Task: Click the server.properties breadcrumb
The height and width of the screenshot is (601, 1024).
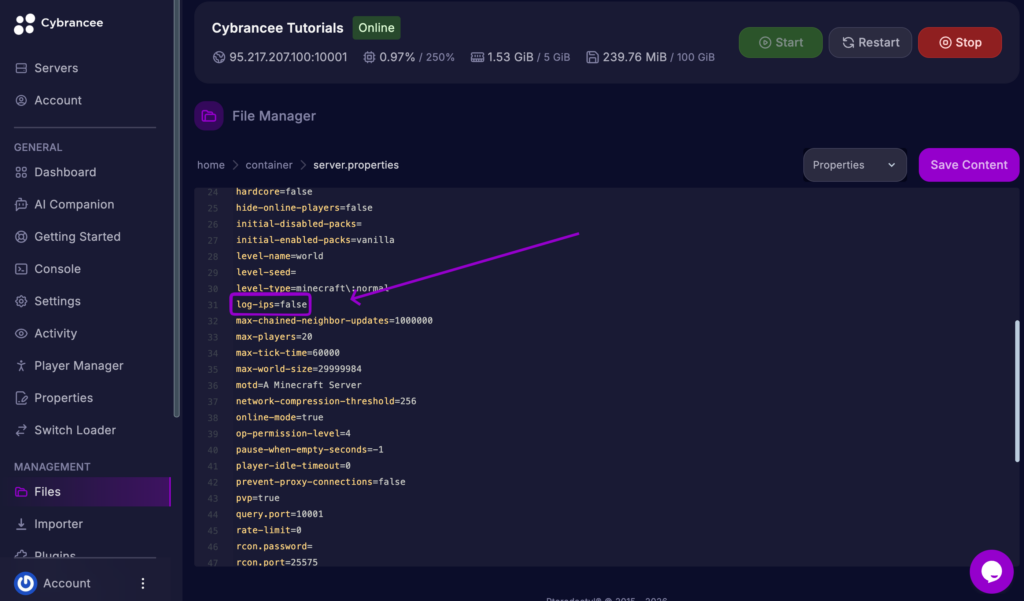Action: [x=356, y=165]
